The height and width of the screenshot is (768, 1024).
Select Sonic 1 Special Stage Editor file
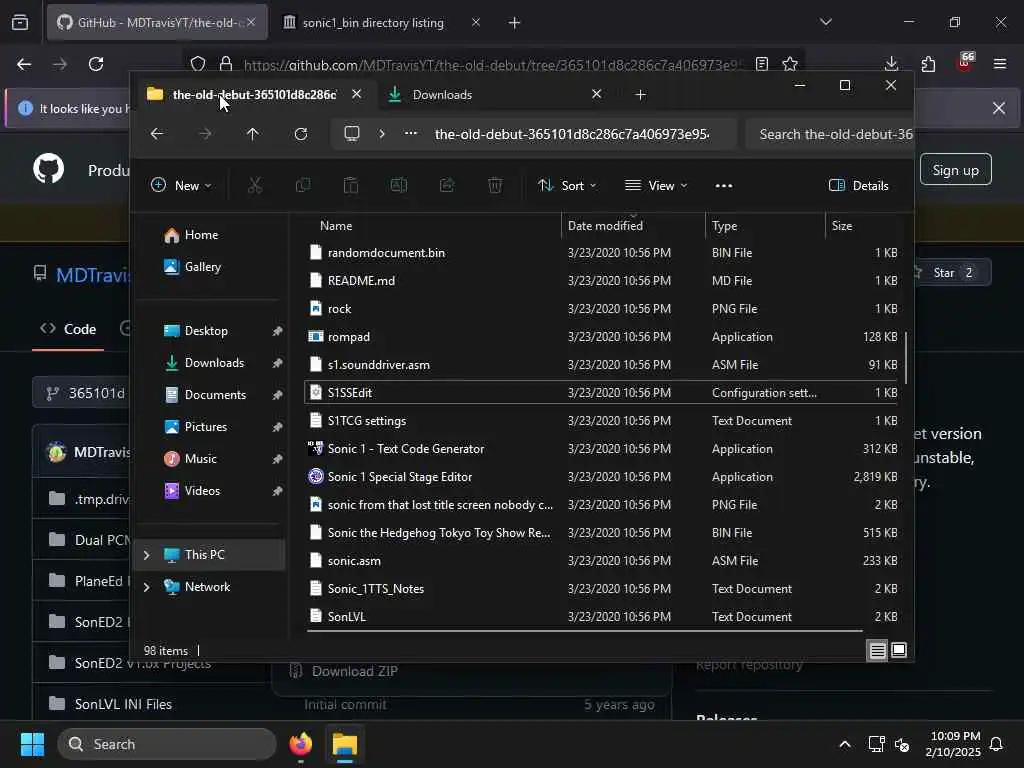point(601,477)
